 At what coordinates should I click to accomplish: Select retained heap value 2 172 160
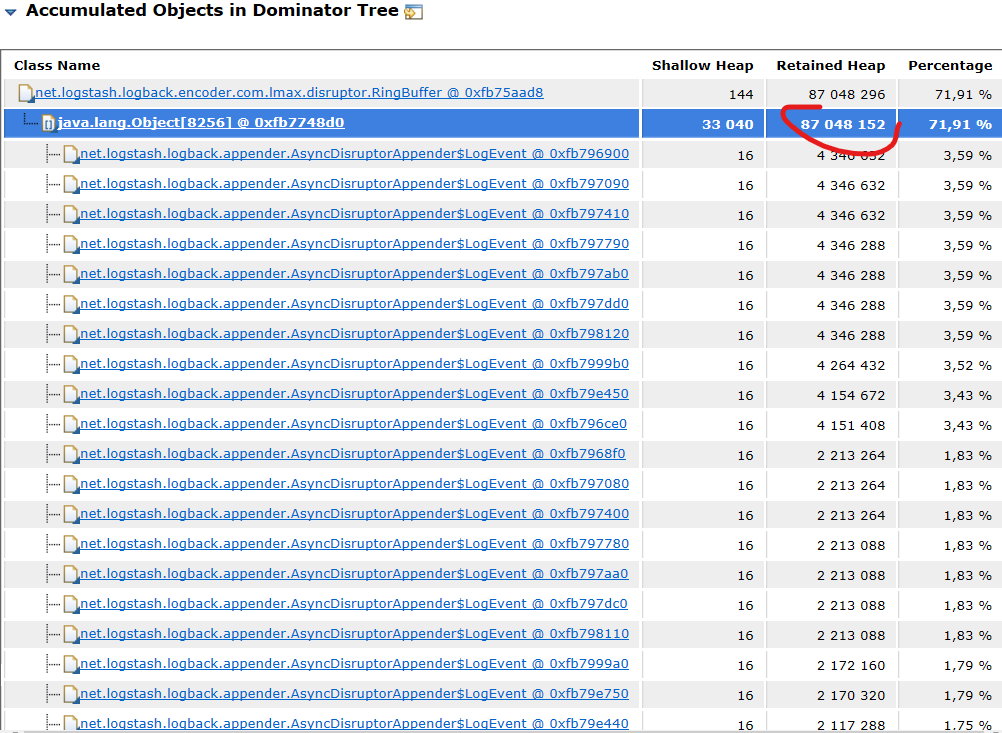pyautogui.click(x=851, y=666)
